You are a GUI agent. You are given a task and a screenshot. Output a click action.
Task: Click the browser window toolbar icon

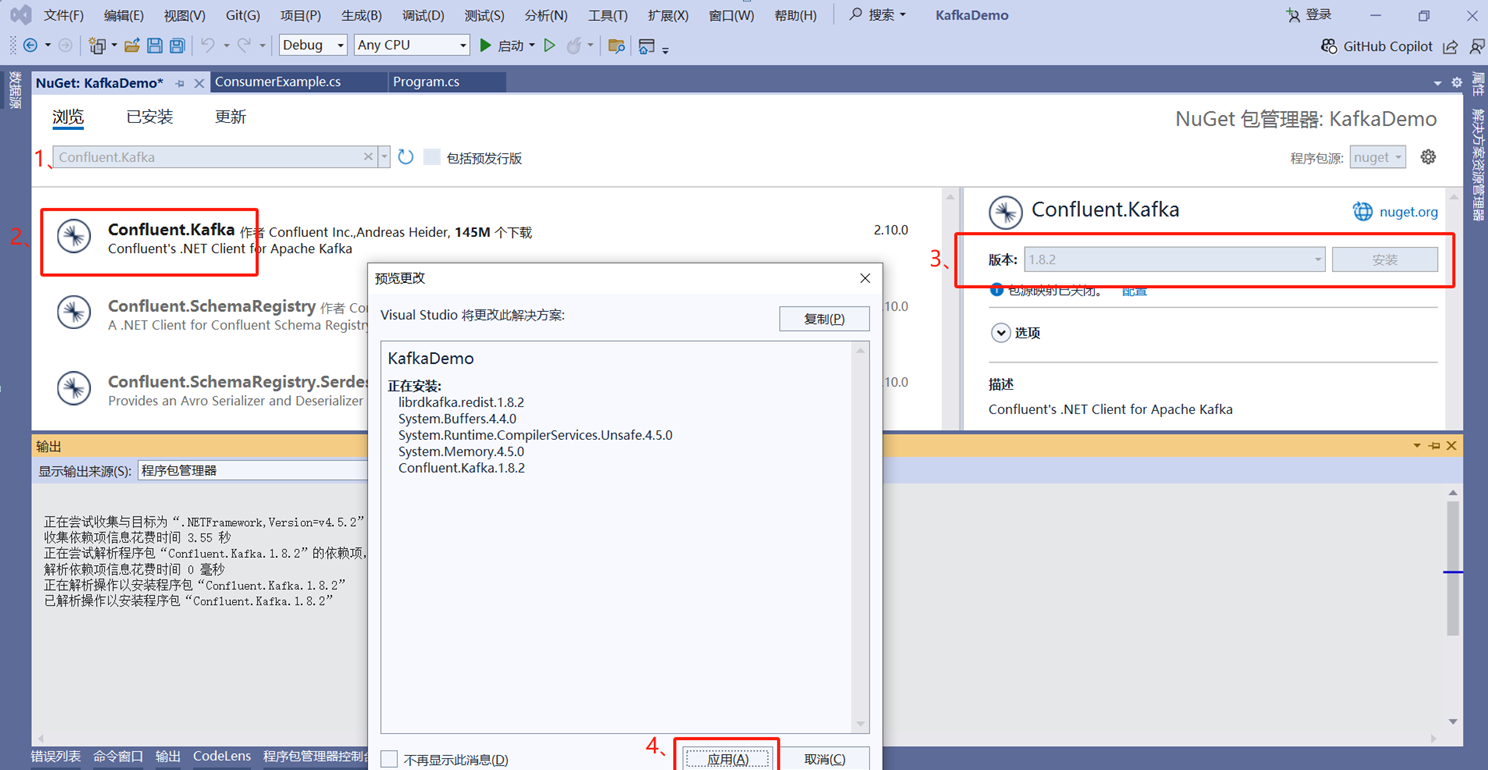[x=647, y=46]
